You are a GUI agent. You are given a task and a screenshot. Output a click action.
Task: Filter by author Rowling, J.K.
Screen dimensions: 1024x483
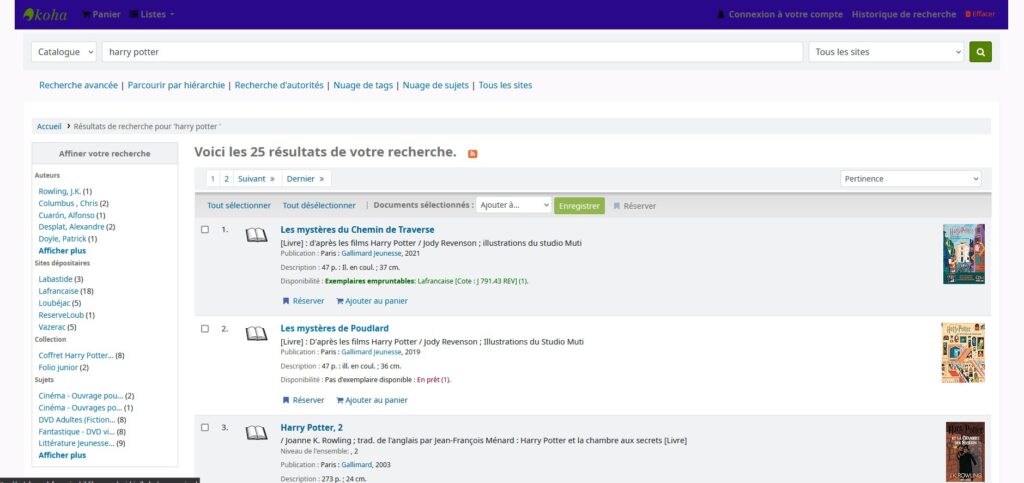59,191
